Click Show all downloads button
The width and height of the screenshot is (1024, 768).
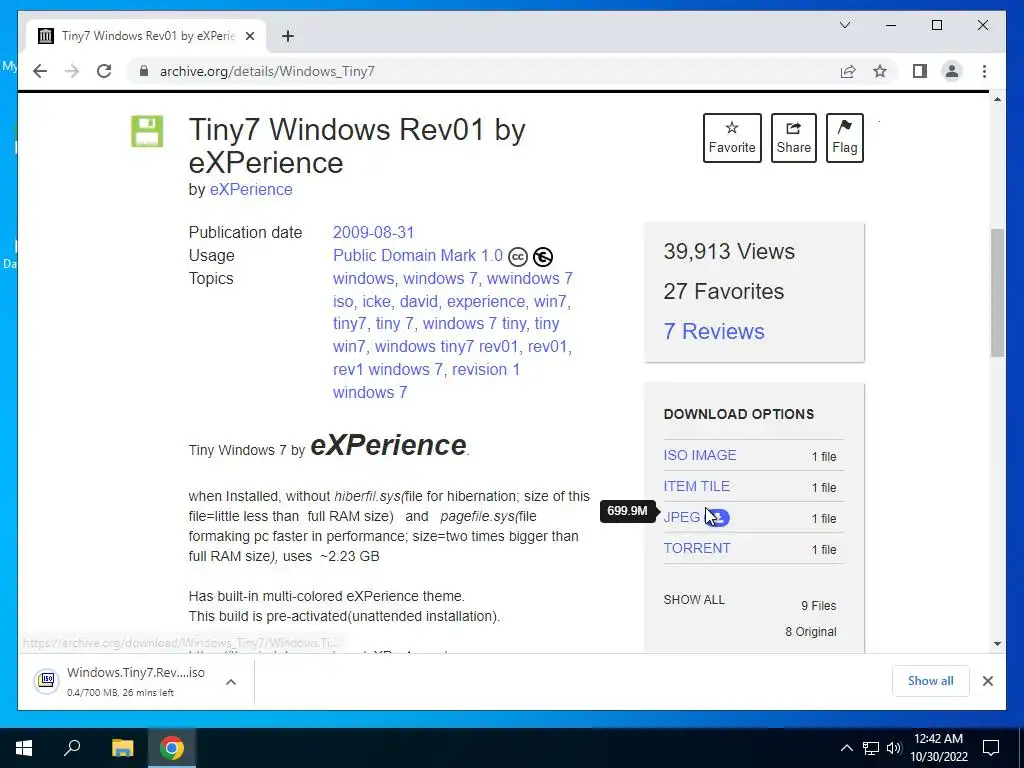(x=931, y=681)
